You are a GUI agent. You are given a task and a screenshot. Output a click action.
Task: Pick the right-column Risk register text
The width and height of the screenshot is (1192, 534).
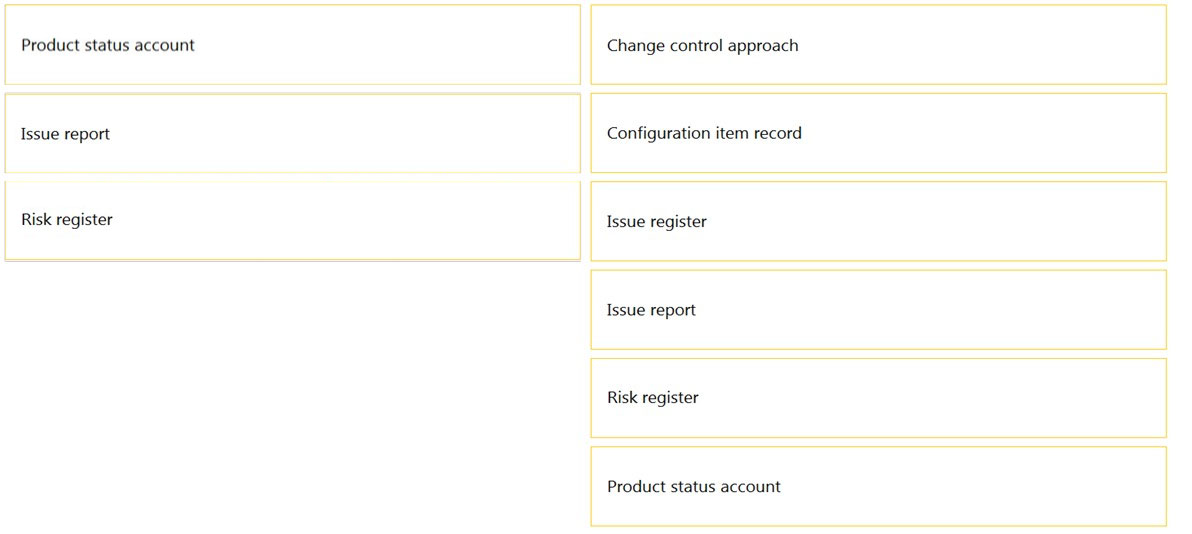[652, 398]
